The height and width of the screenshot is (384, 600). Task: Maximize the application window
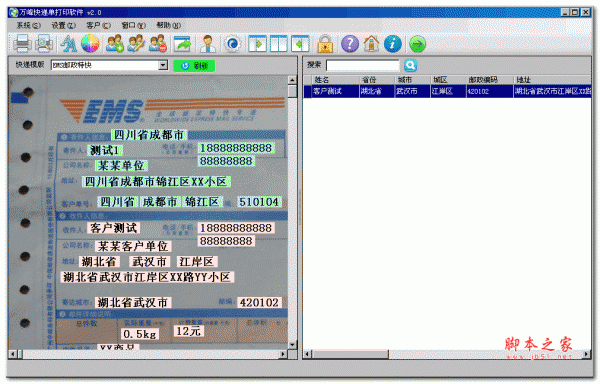tap(575, 12)
